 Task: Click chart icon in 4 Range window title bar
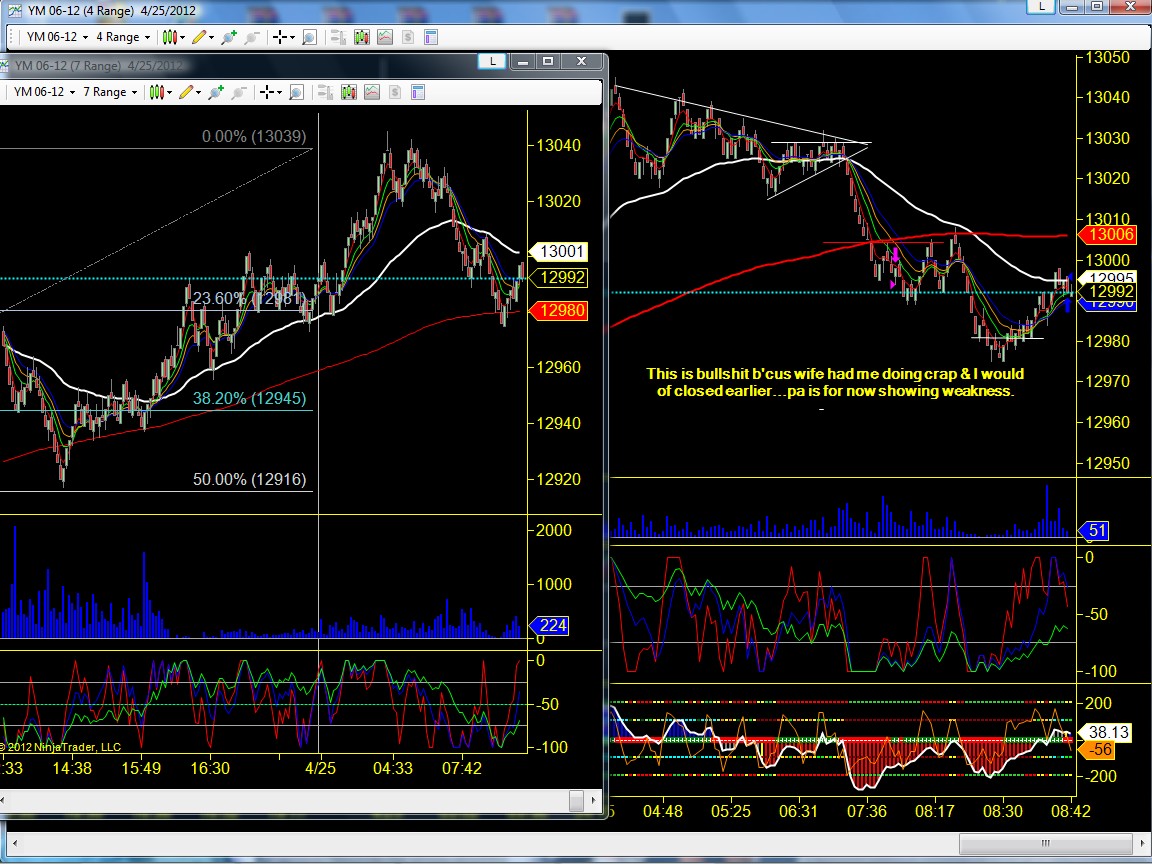(14, 10)
